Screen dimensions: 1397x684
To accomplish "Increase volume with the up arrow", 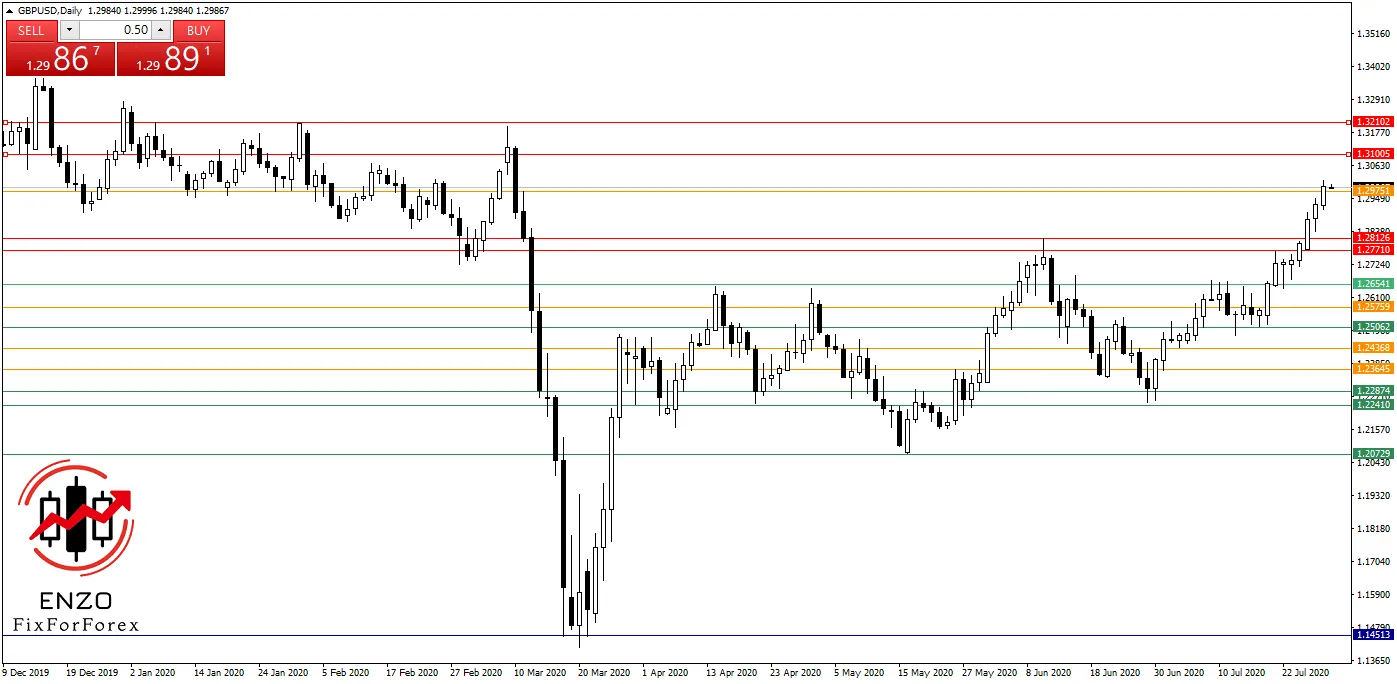I will [x=162, y=30].
